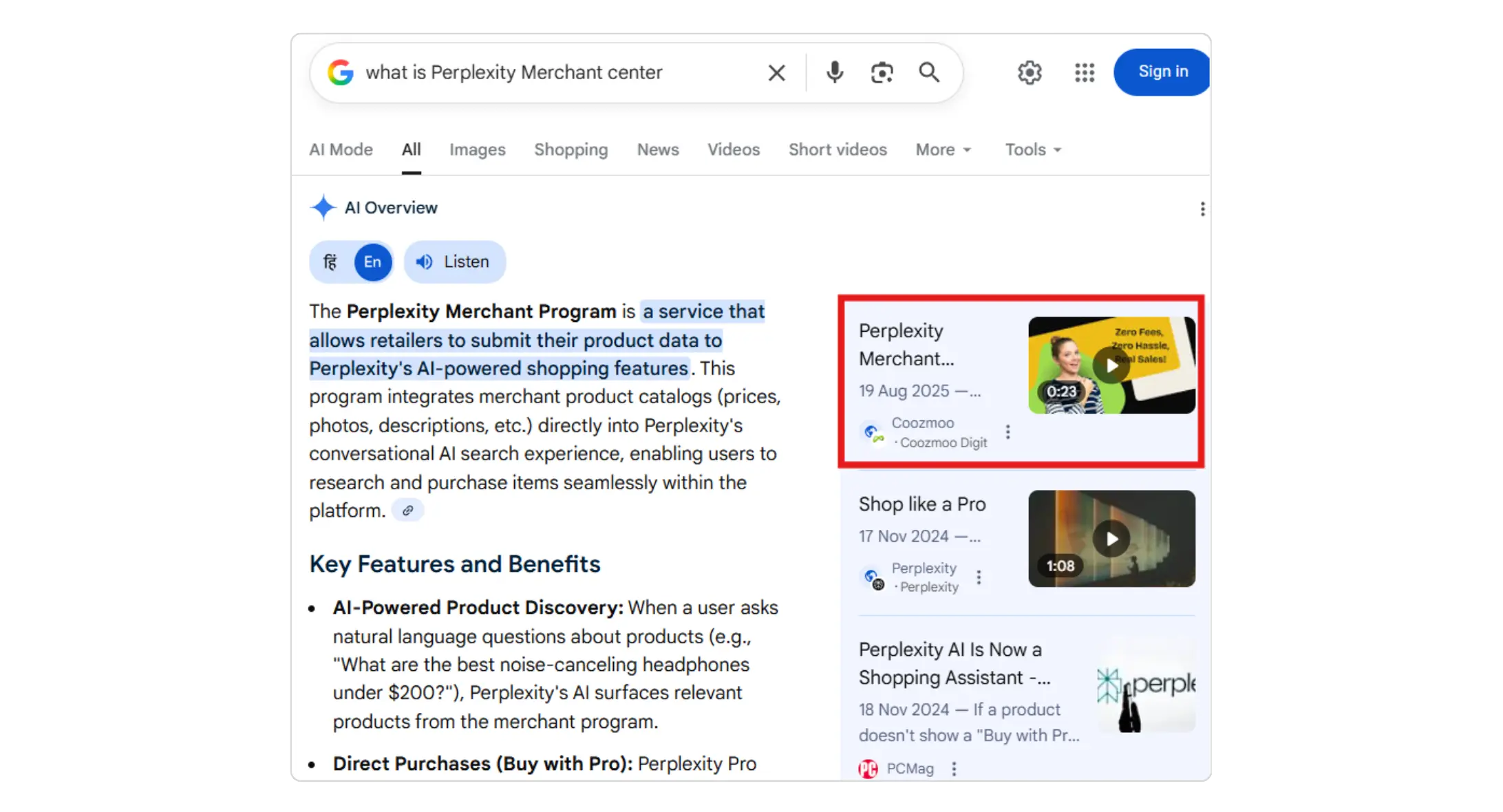Play the Shop like a Pro video

click(x=1111, y=539)
